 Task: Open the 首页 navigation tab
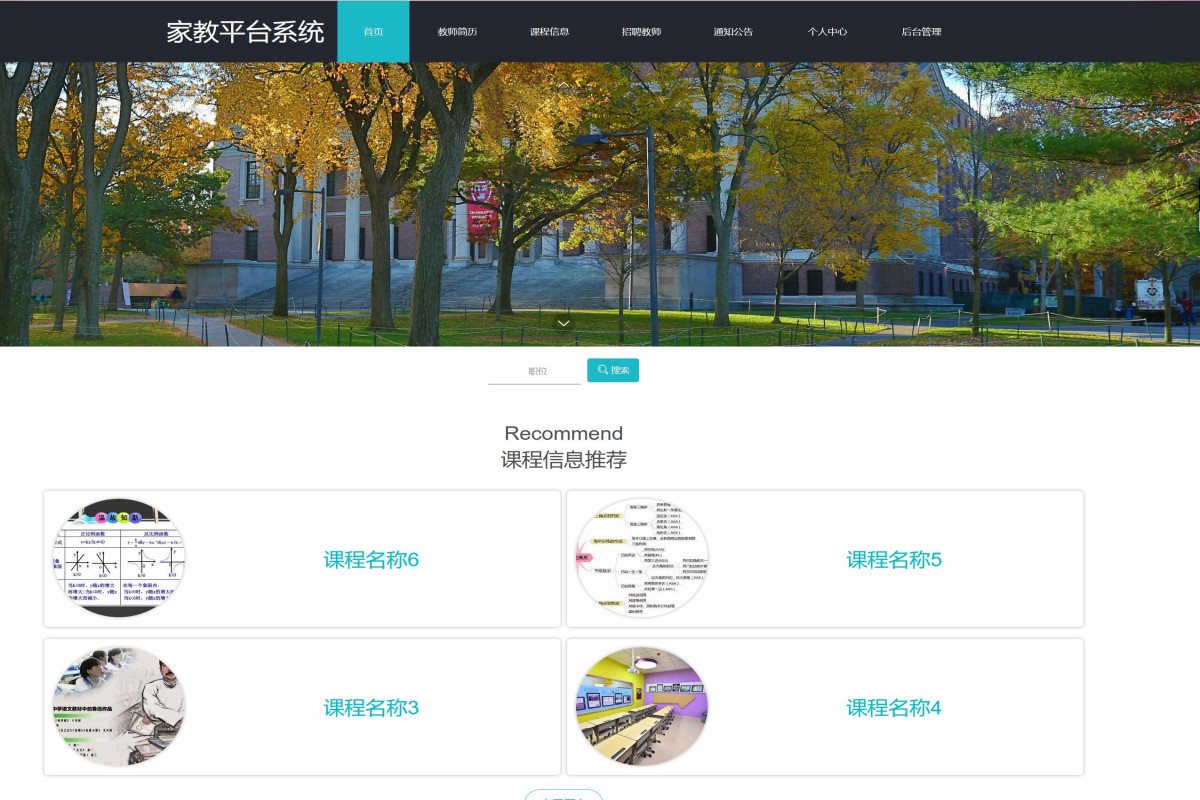pos(373,31)
